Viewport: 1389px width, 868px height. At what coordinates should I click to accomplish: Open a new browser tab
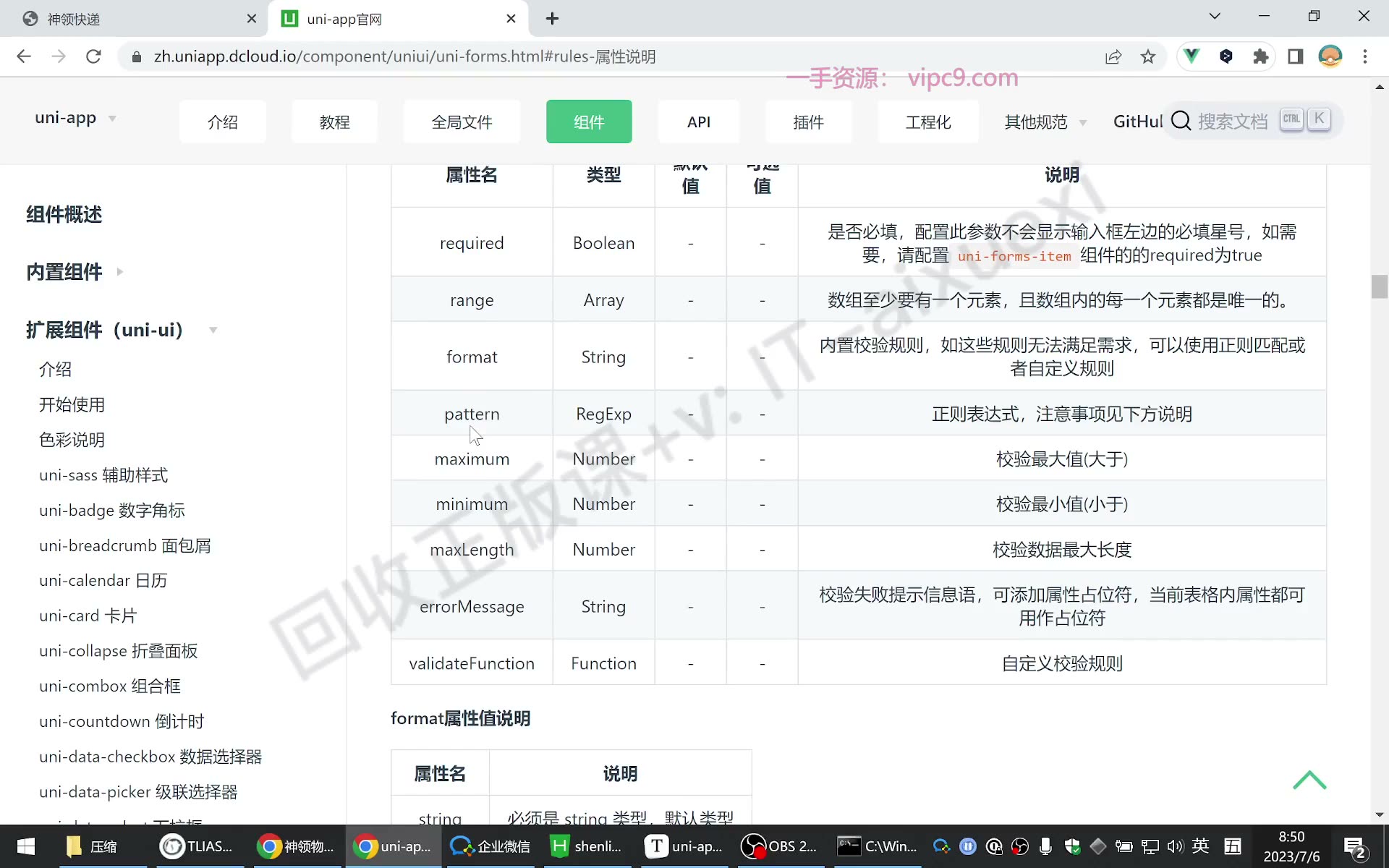click(553, 19)
